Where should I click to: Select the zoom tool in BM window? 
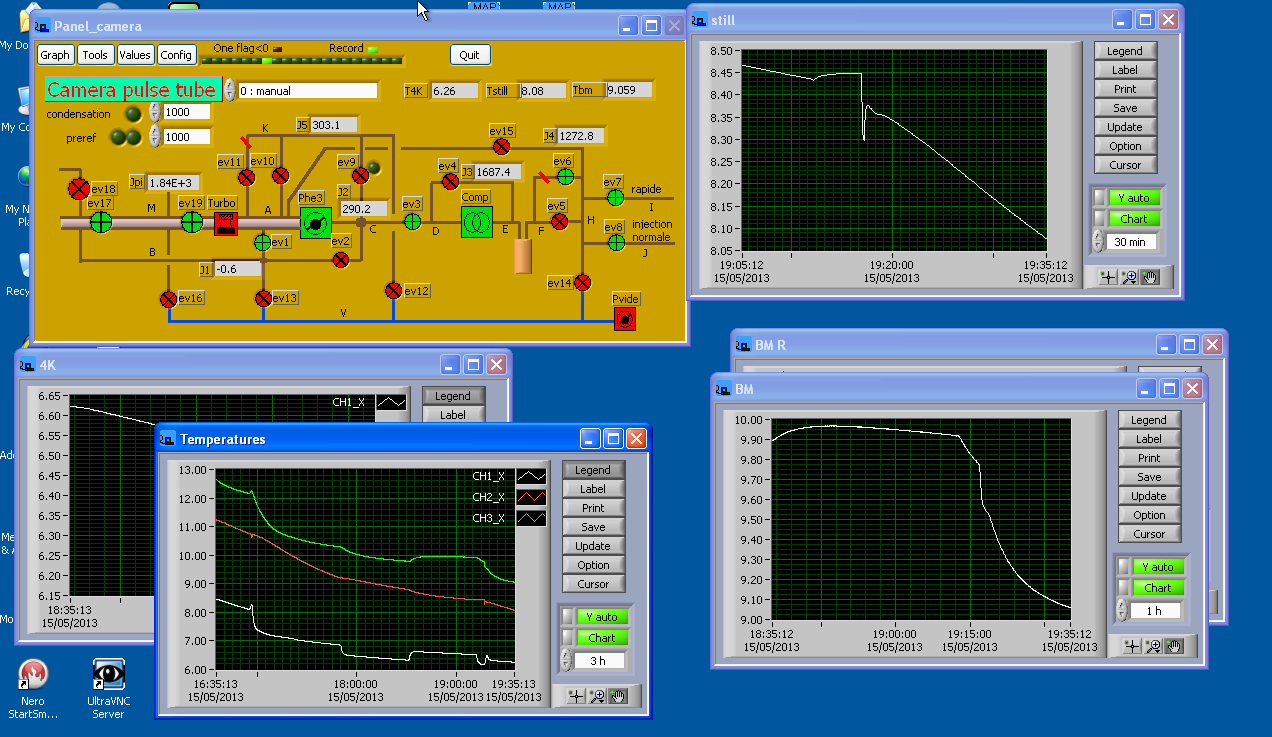click(1152, 646)
